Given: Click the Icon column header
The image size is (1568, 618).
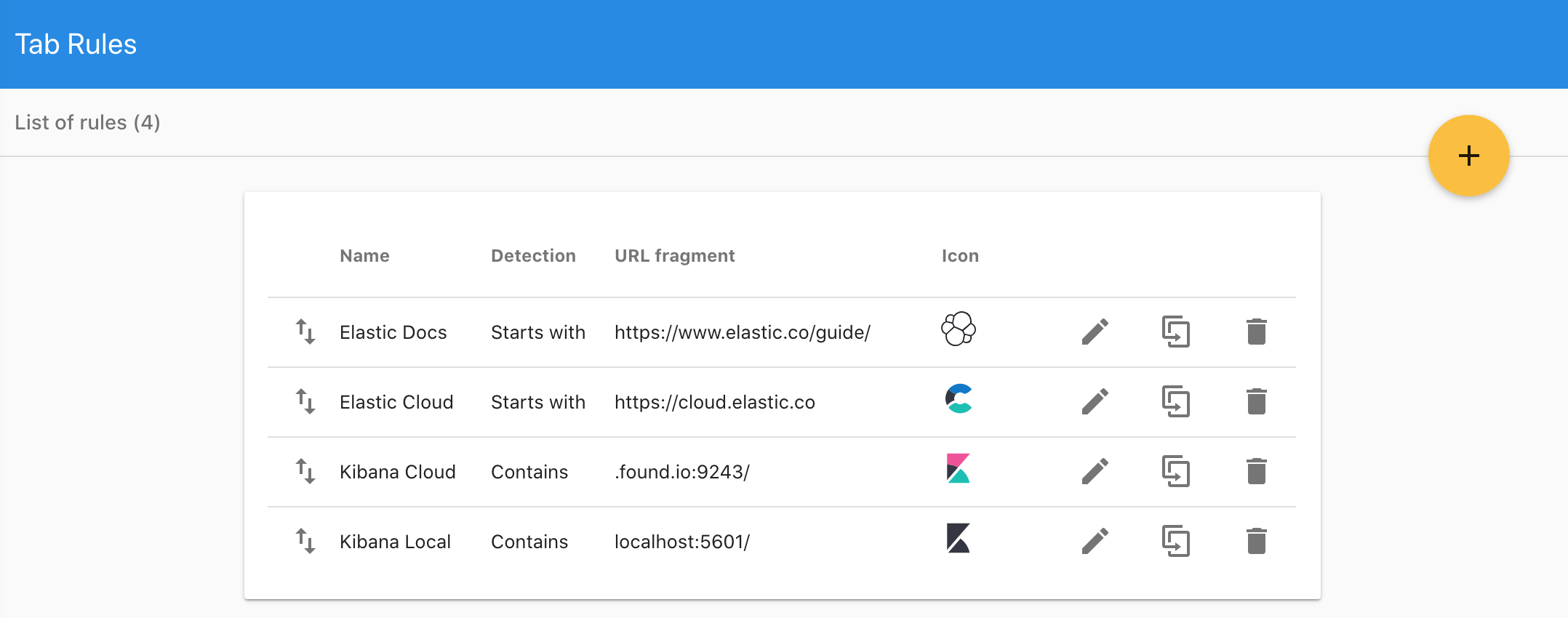Looking at the screenshot, I should (960, 256).
